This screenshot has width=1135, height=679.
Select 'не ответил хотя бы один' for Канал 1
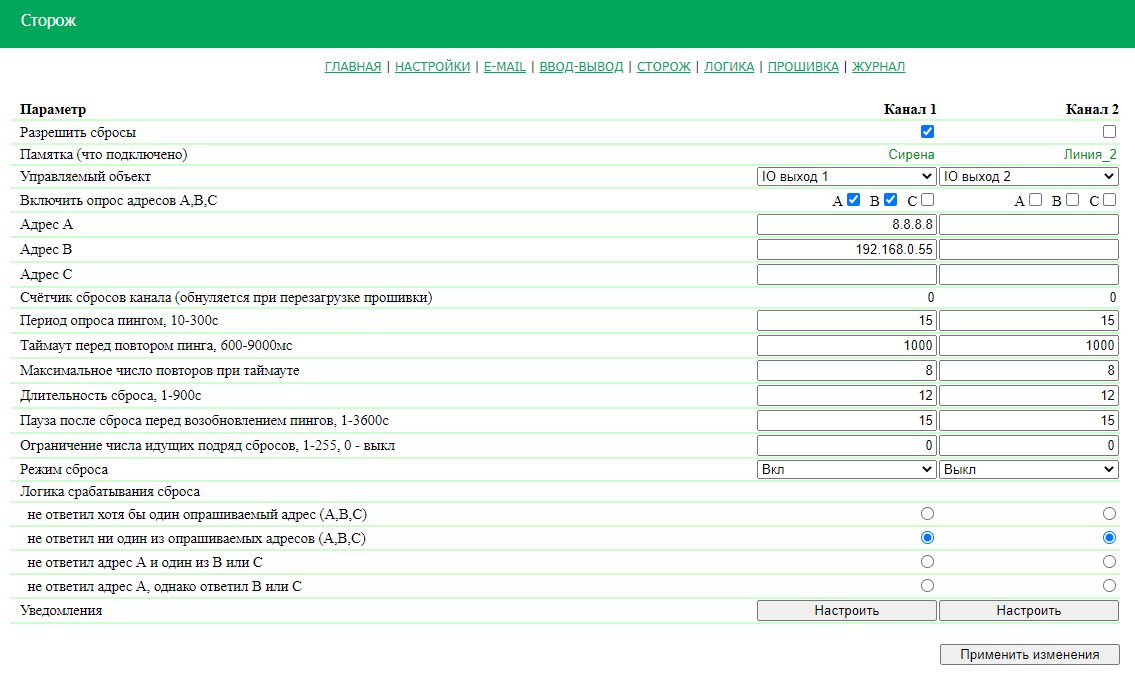[x=927, y=514]
